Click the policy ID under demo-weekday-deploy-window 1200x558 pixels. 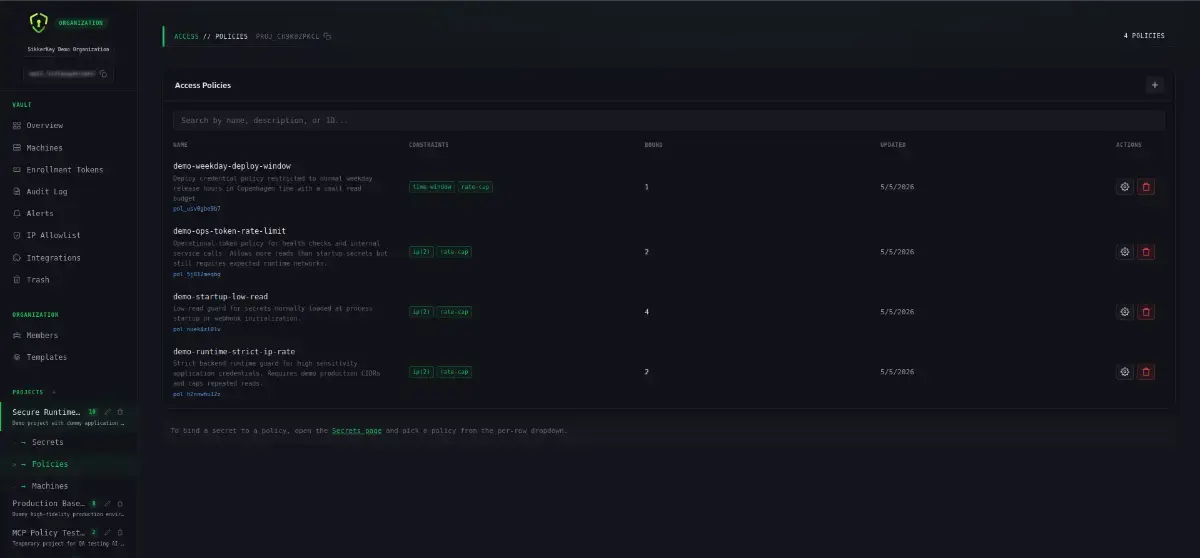(x=196, y=209)
